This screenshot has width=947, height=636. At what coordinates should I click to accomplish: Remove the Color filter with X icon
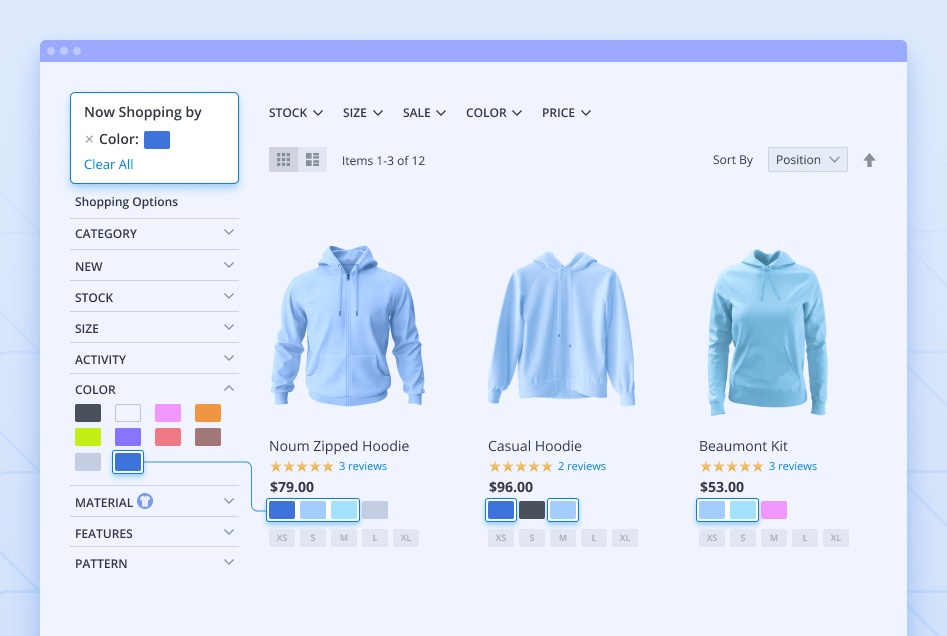click(x=89, y=140)
